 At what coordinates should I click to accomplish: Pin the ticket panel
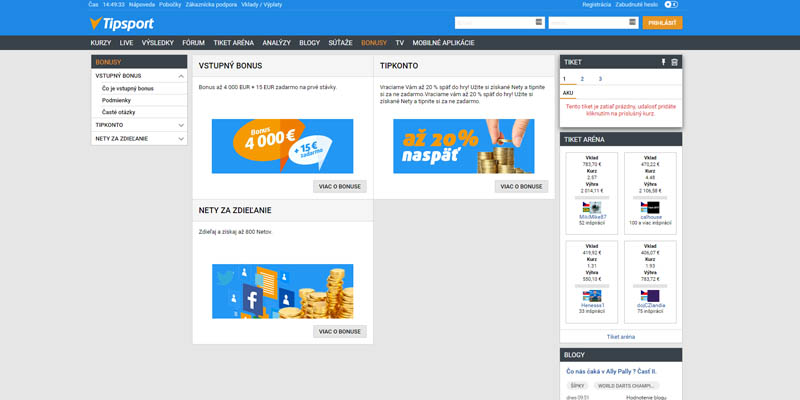[x=664, y=62]
